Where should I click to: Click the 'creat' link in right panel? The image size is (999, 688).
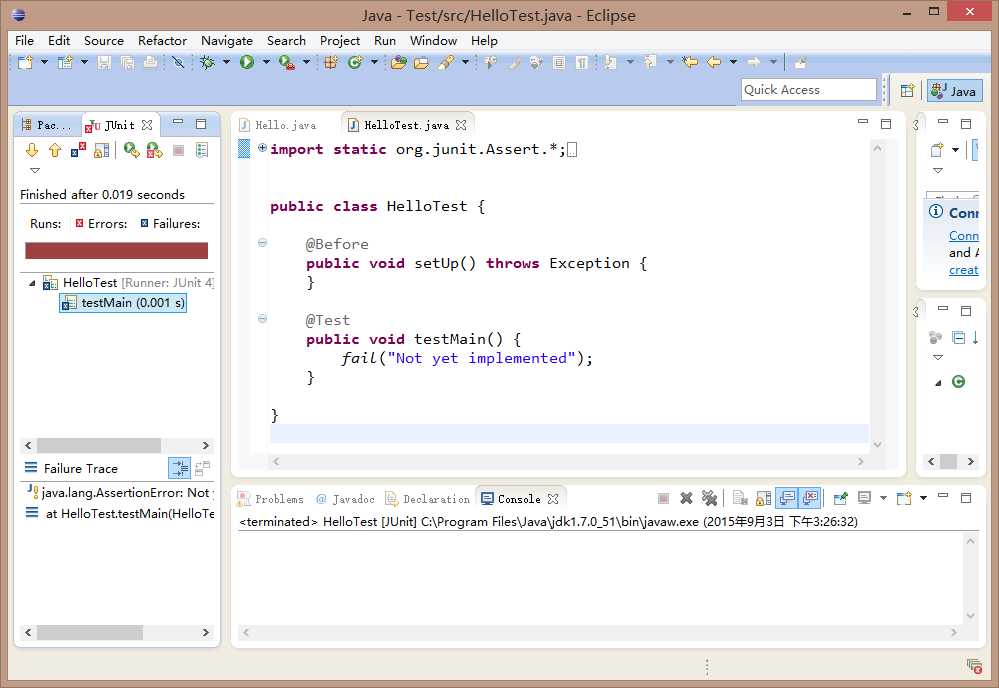point(963,270)
